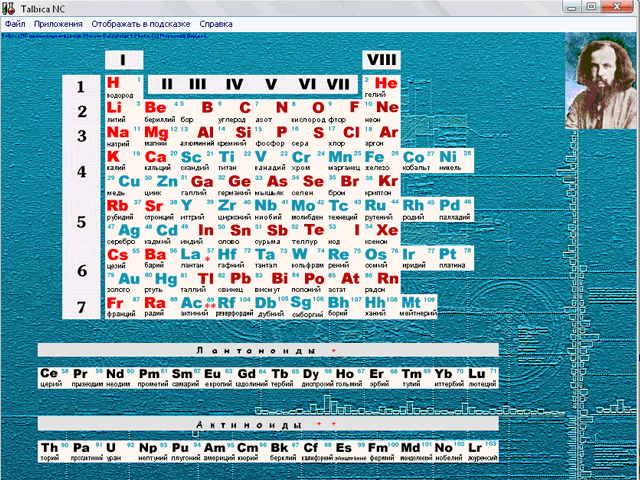Select the thorium Th actinide
Viewport: 640px width, 480px height.
pyautogui.click(x=55, y=451)
